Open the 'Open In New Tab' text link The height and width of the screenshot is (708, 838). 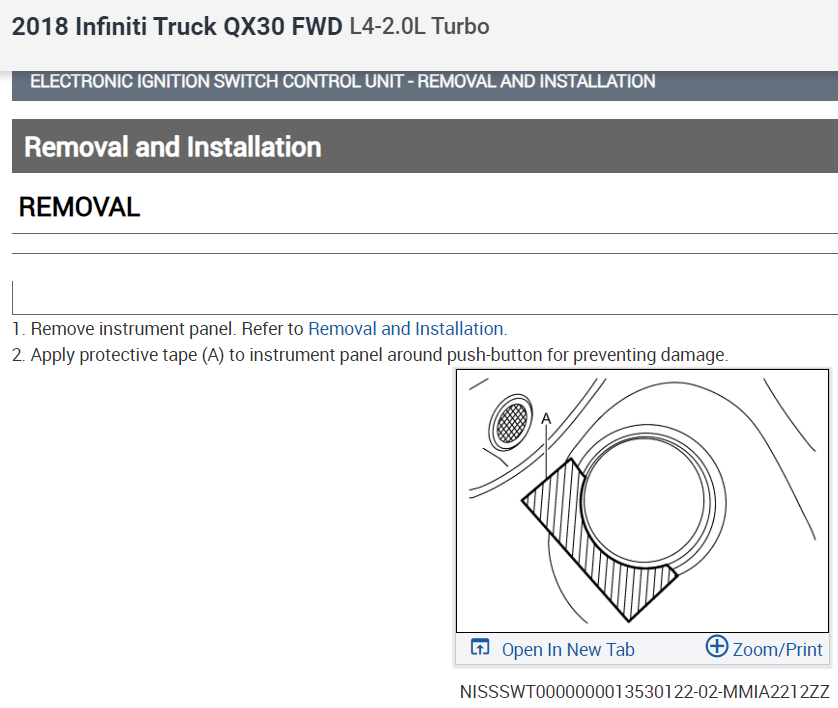pyautogui.click(x=567, y=650)
